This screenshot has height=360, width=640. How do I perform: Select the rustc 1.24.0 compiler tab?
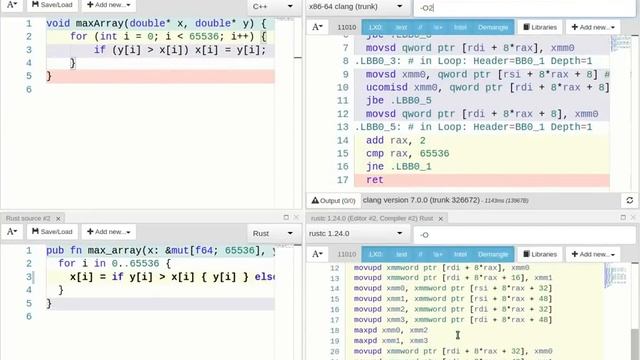point(372,218)
